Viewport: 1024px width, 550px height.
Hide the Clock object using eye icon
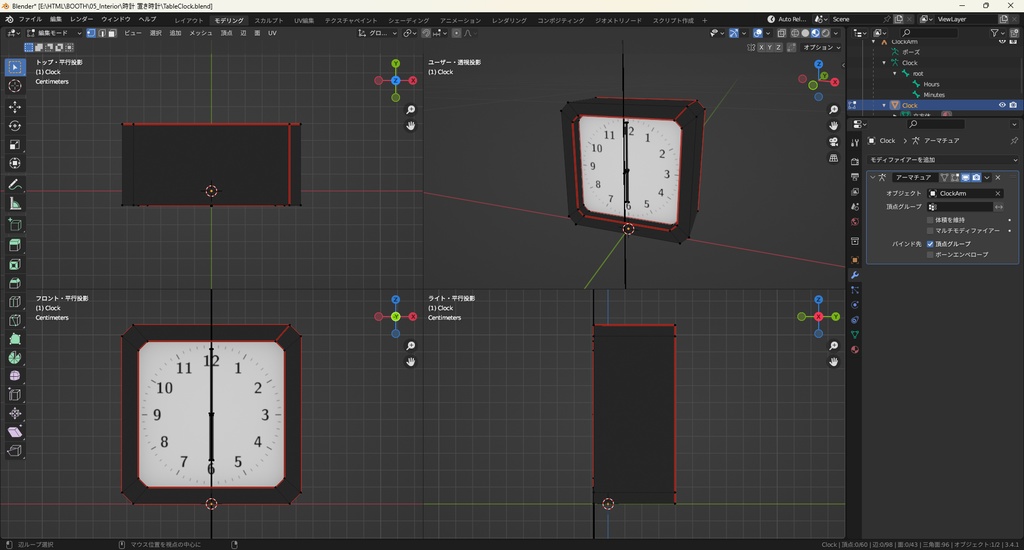(x=1001, y=105)
